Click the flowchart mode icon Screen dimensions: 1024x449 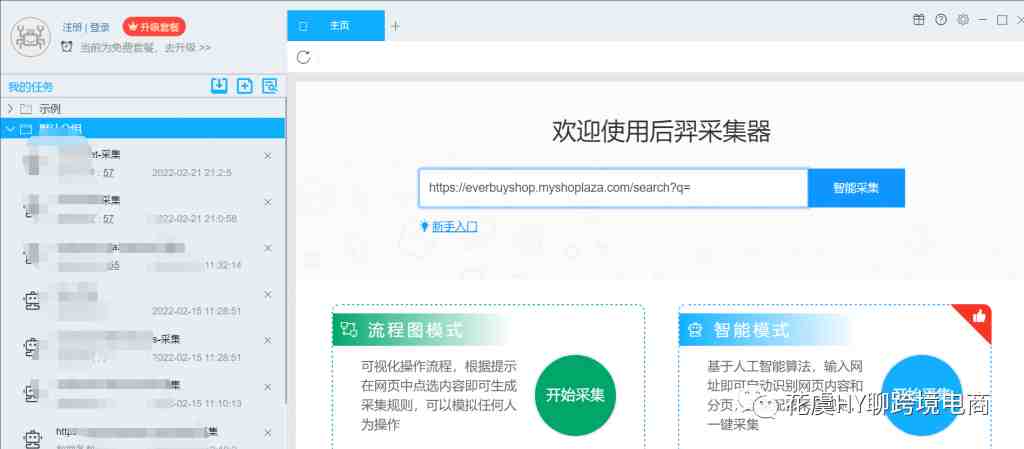(349, 330)
